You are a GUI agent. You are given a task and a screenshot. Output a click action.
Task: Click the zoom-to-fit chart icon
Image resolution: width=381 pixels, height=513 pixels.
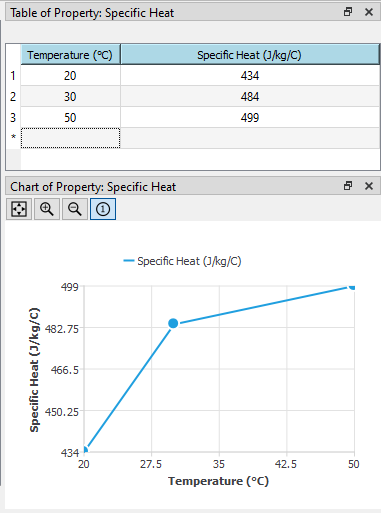[x=19, y=209]
